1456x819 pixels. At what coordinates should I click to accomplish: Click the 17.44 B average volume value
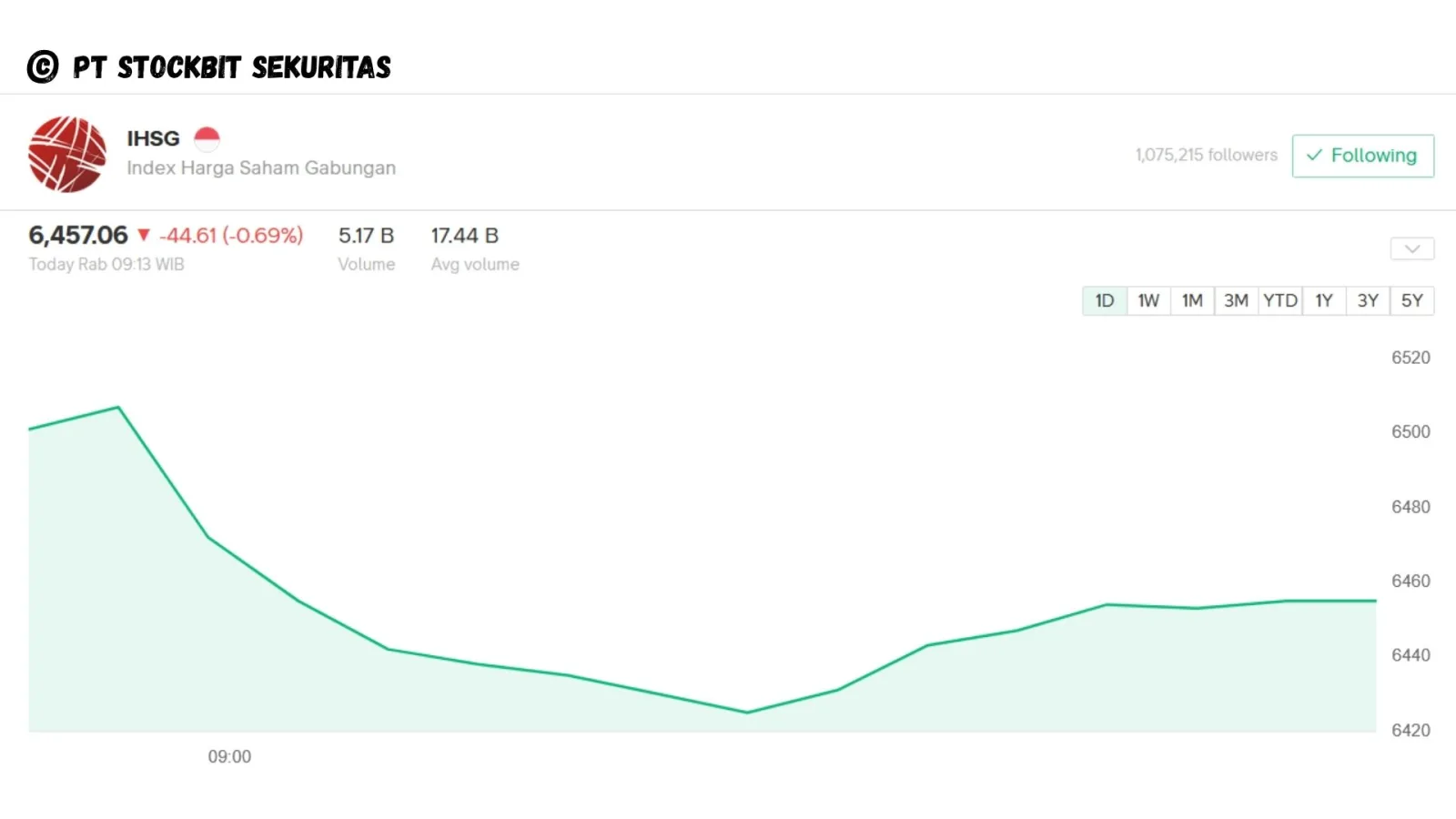[465, 236]
